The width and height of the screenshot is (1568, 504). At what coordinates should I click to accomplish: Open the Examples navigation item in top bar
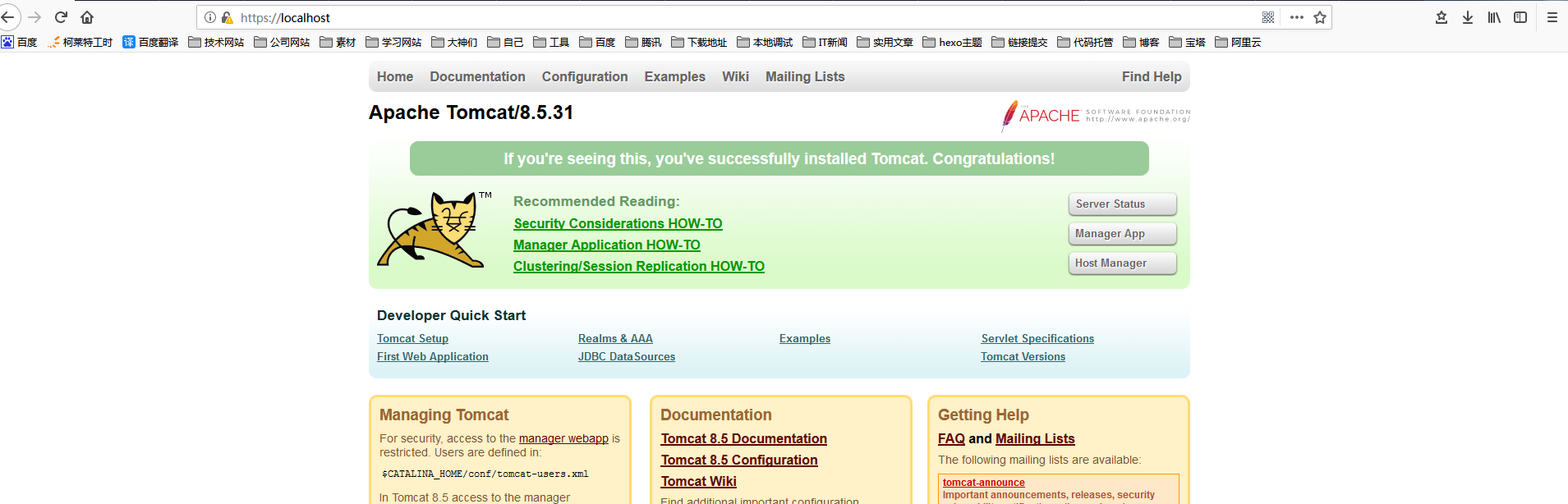(x=674, y=76)
